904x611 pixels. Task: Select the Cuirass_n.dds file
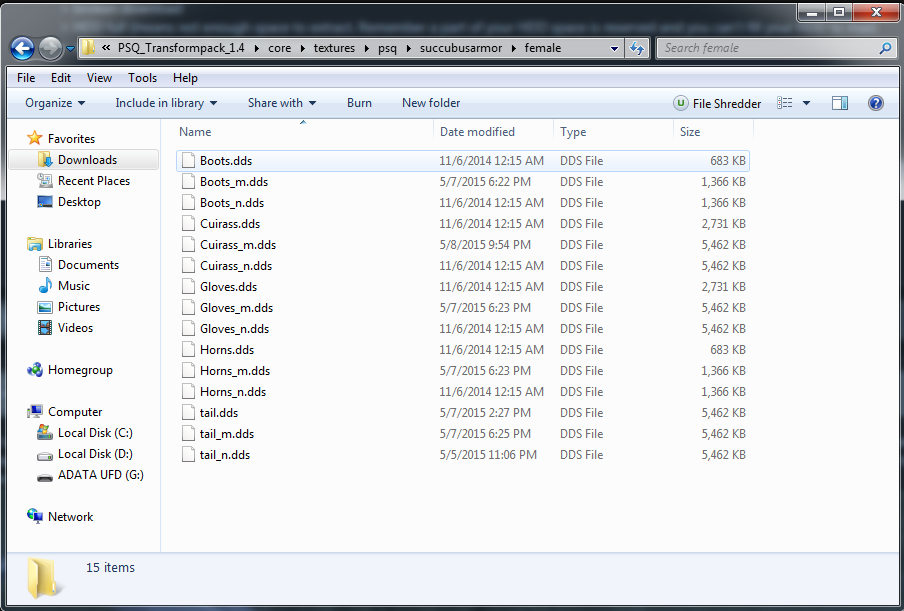point(462,266)
